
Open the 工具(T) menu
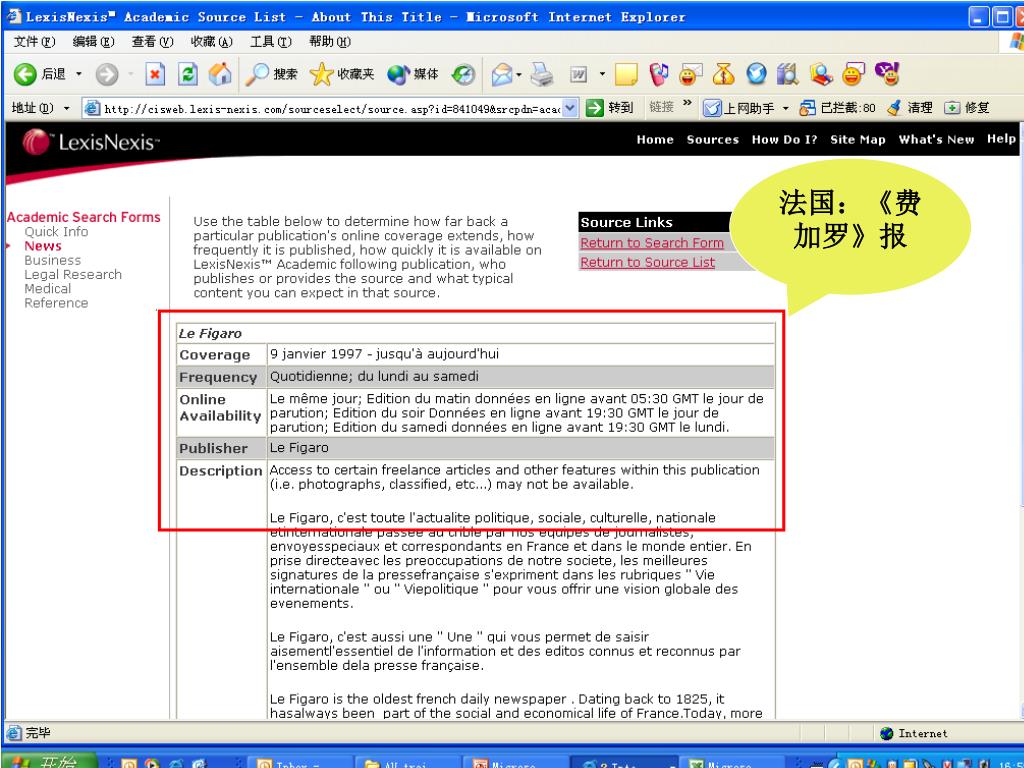(270, 42)
